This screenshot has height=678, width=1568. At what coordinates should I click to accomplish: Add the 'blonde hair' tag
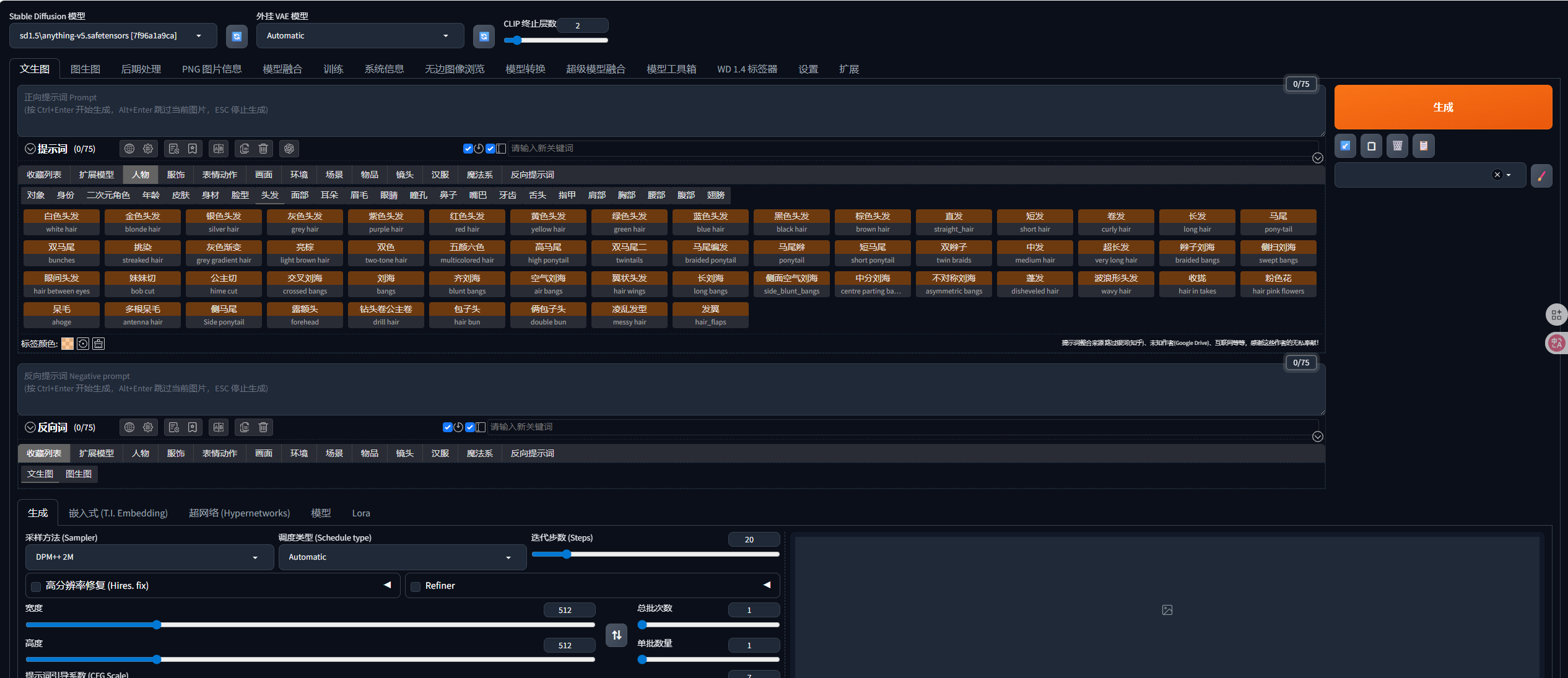[x=142, y=222]
